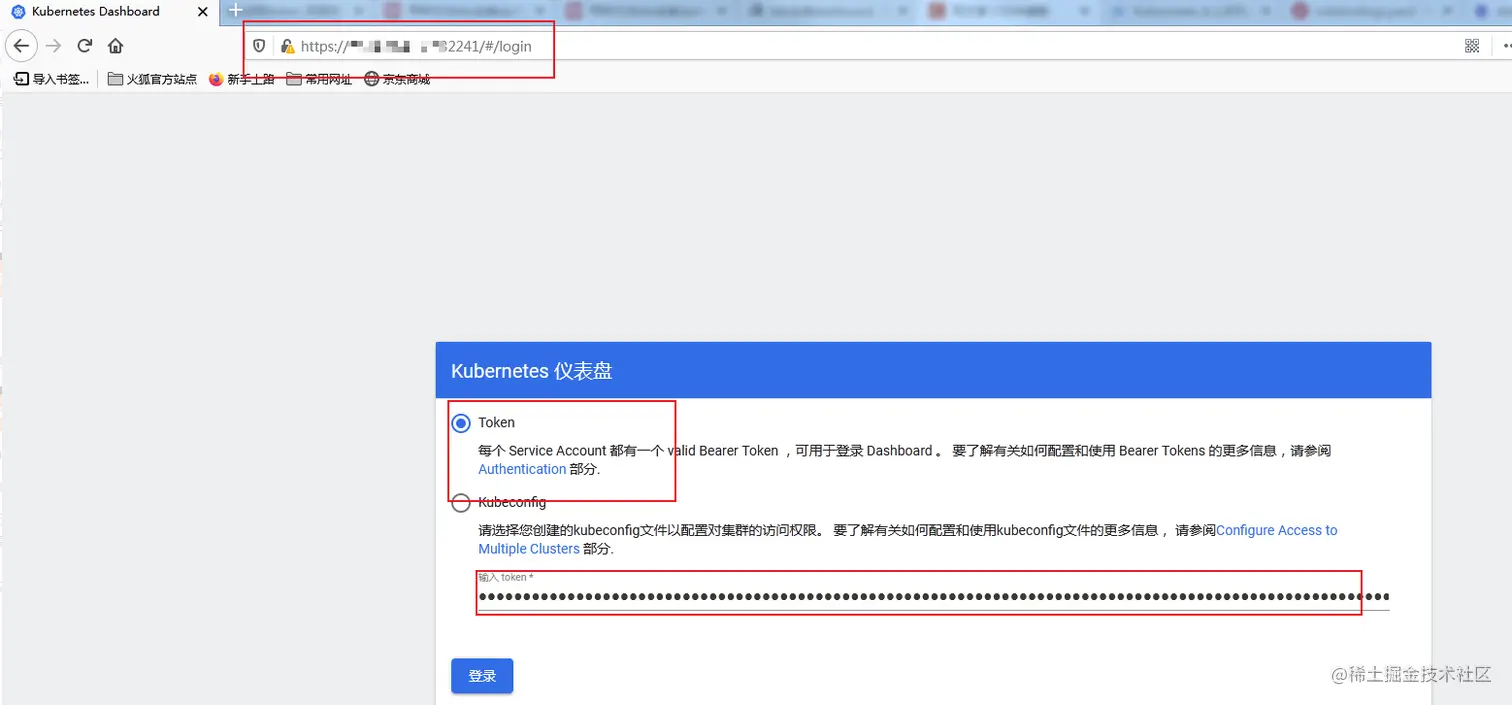Screen dimensions: 1512x705
Task: Open the browser home page icon
Action: click(115, 46)
